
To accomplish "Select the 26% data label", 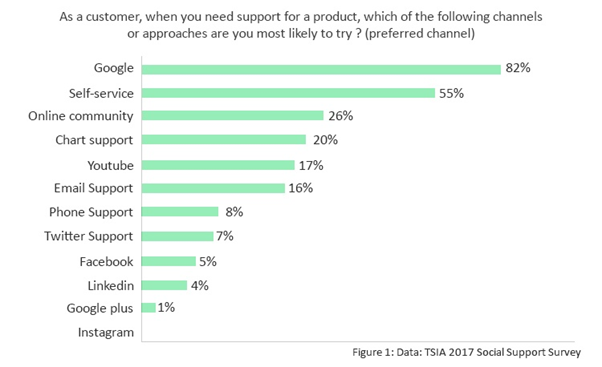I will pyautogui.click(x=341, y=116).
